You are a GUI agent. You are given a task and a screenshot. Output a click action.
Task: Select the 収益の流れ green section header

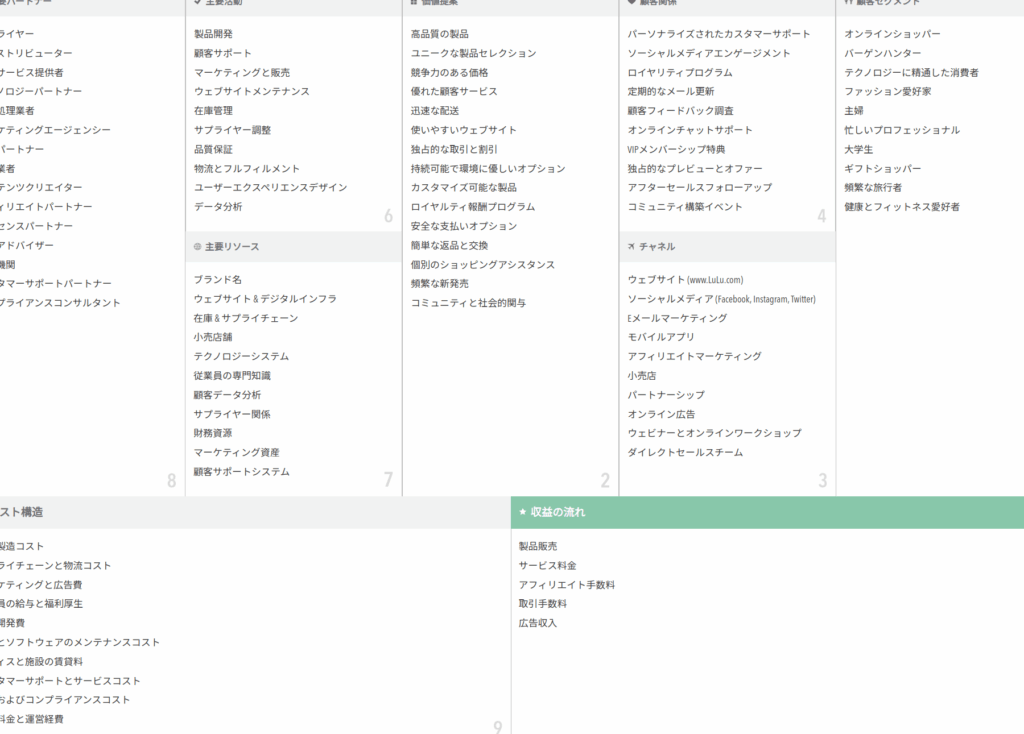pos(767,512)
